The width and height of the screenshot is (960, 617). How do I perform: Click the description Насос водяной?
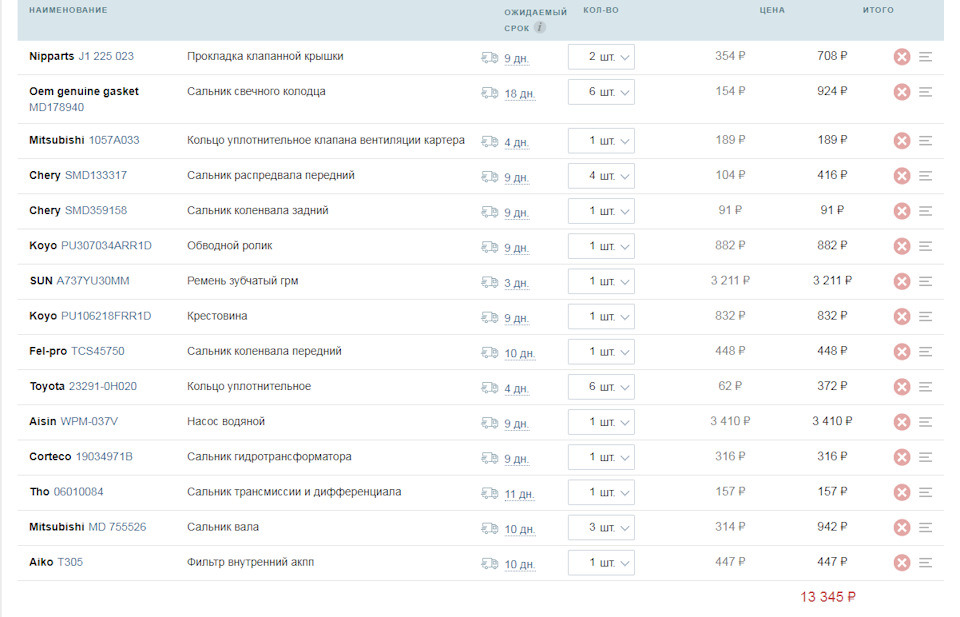226,422
